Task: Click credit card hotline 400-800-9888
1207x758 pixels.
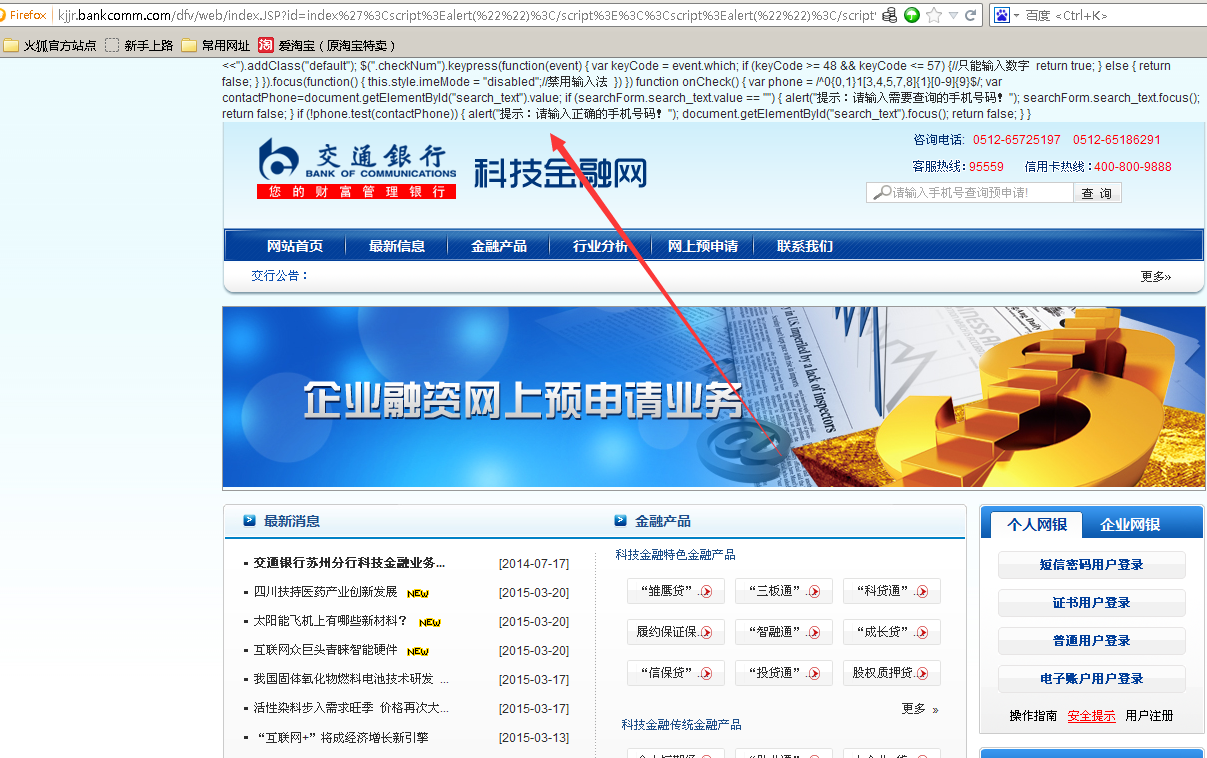Action: tap(1132, 167)
